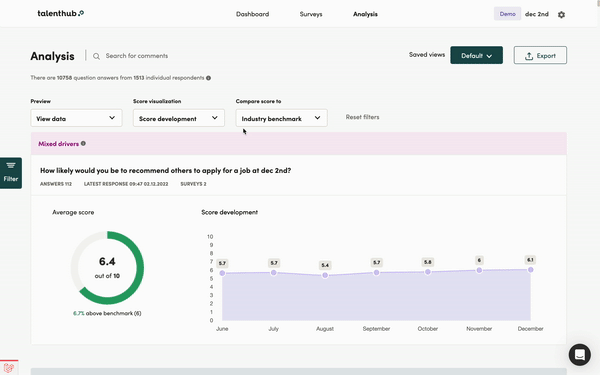Open the Default saved views dropdown
Viewport: 600px width, 375px height.
(x=476, y=55)
